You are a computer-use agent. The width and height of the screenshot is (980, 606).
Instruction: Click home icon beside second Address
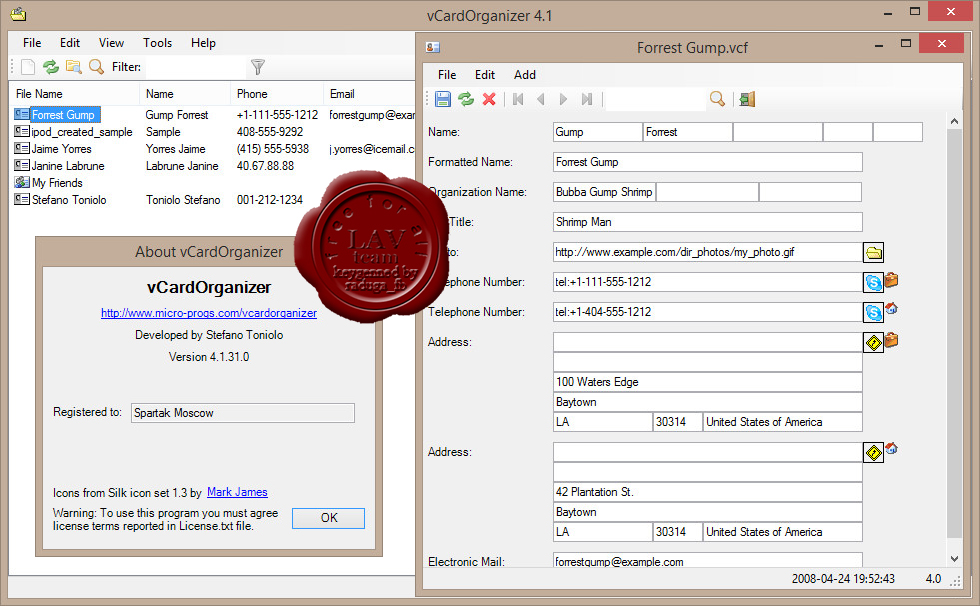click(892, 449)
